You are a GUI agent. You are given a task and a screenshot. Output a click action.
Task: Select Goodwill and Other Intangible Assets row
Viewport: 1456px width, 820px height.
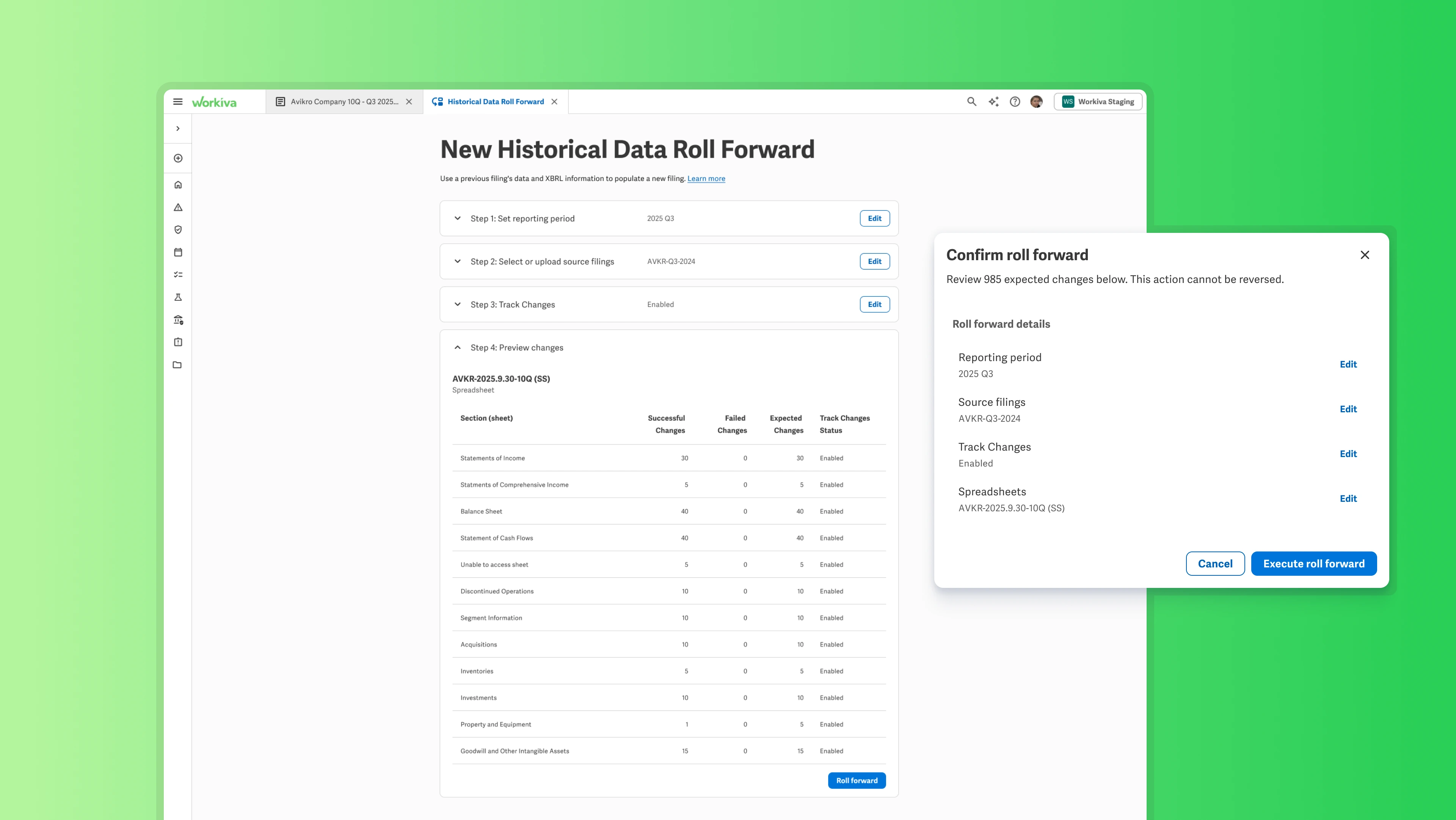pyautogui.click(x=669, y=751)
